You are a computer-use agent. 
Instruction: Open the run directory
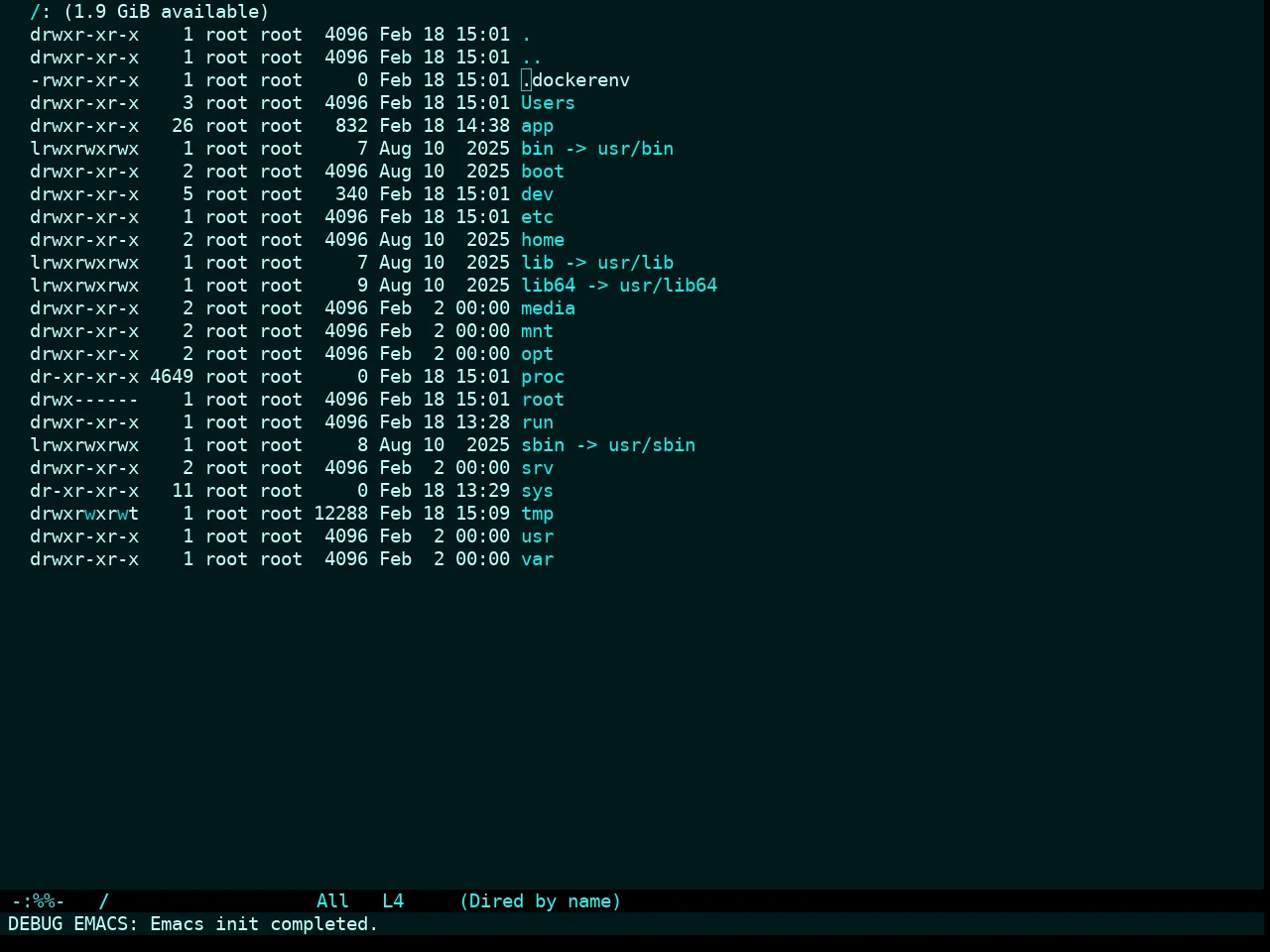point(537,422)
